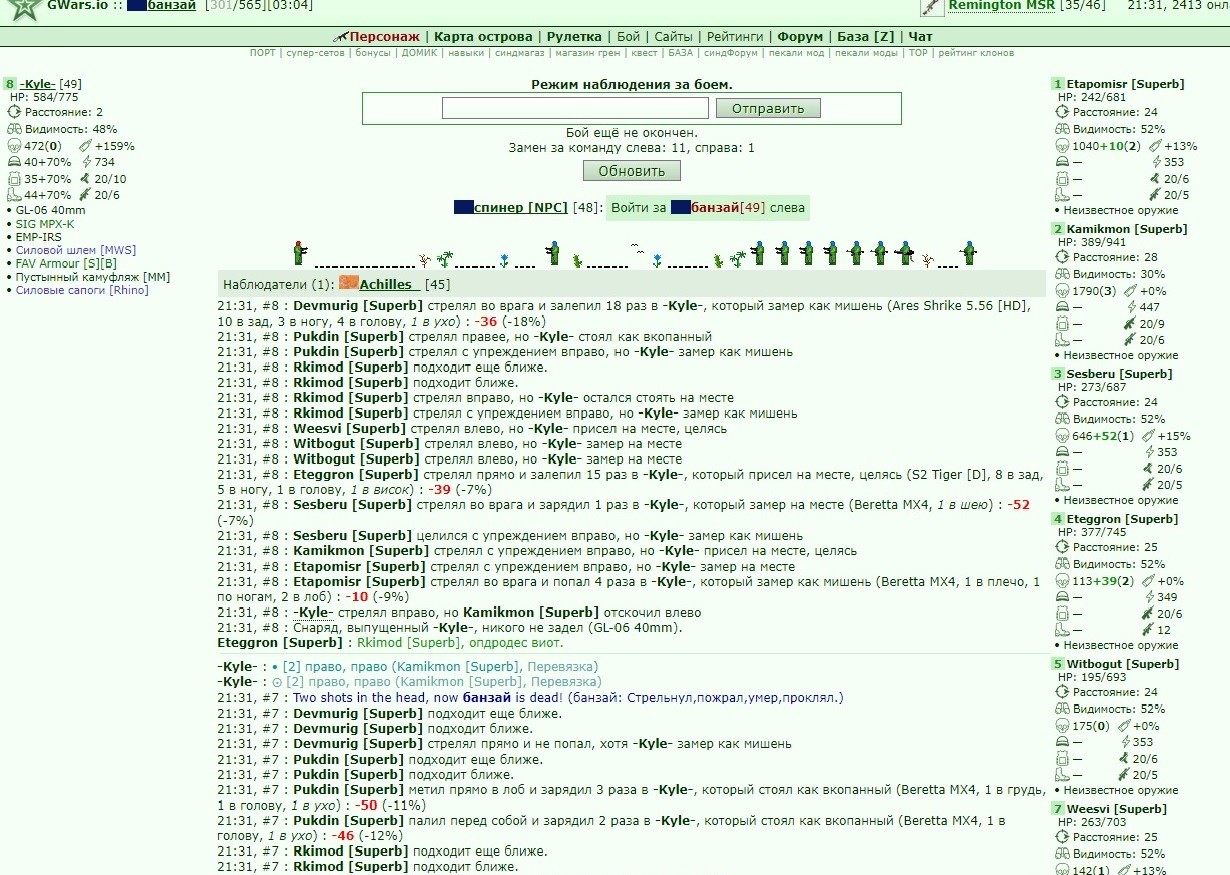The image size is (1230, 875).
Task: Open the Чат menu item
Action: pyautogui.click(x=920, y=37)
